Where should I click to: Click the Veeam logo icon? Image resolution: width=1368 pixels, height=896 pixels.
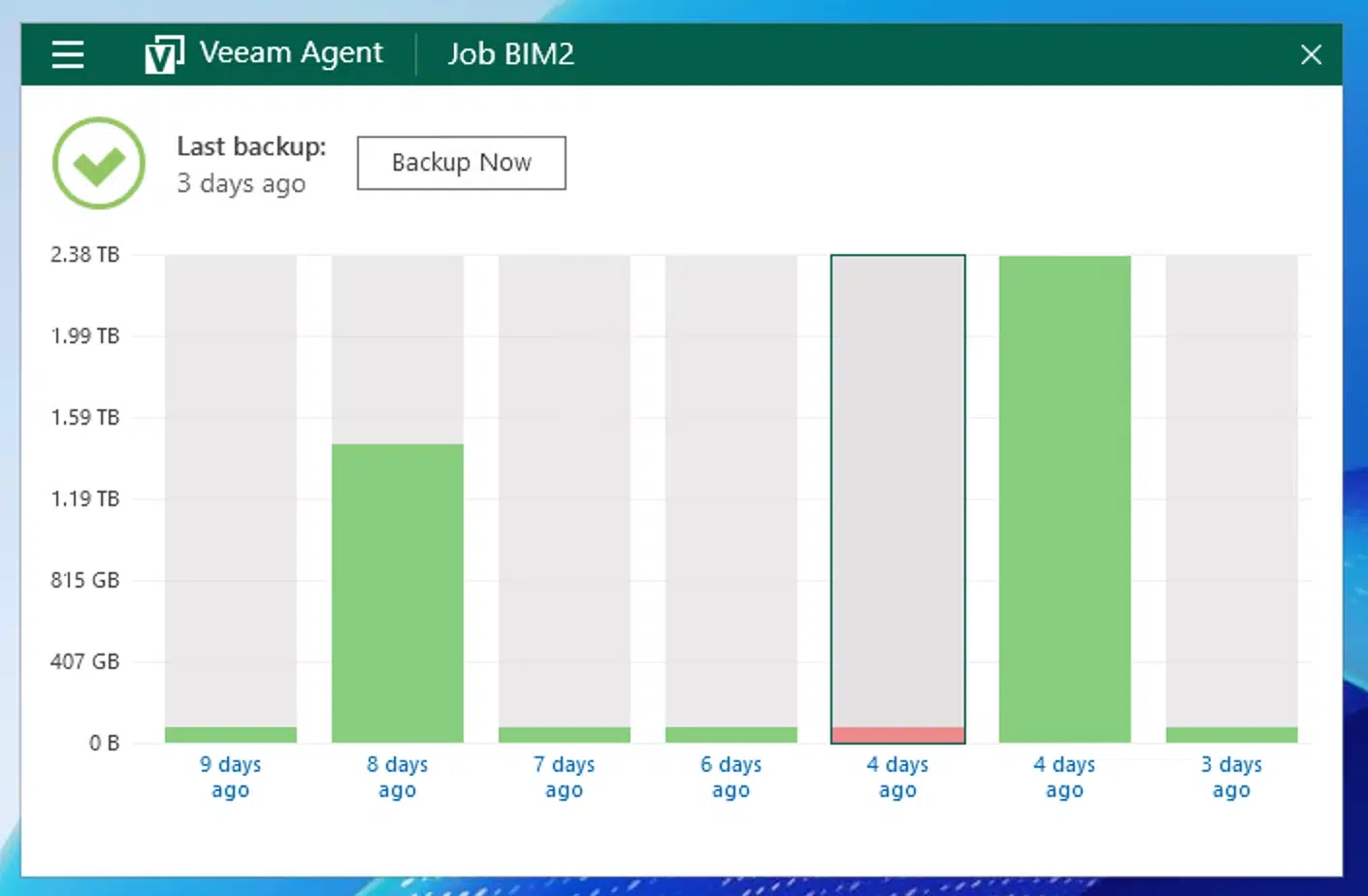163,54
